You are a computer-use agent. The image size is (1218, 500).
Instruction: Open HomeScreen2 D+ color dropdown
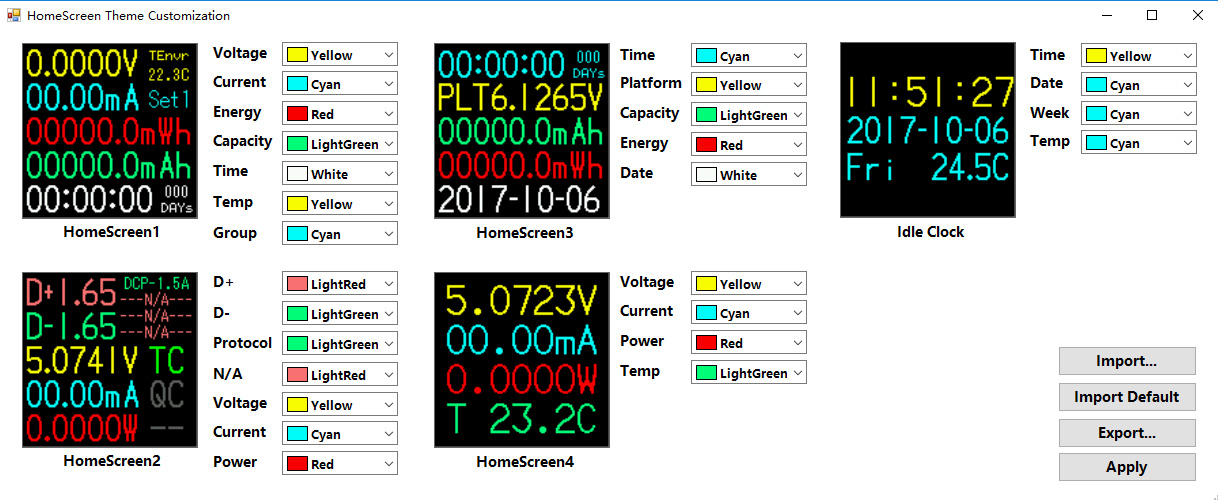[x=340, y=284]
